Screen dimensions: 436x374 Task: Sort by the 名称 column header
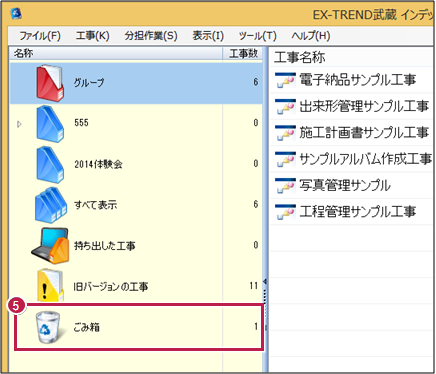[x=116, y=53]
